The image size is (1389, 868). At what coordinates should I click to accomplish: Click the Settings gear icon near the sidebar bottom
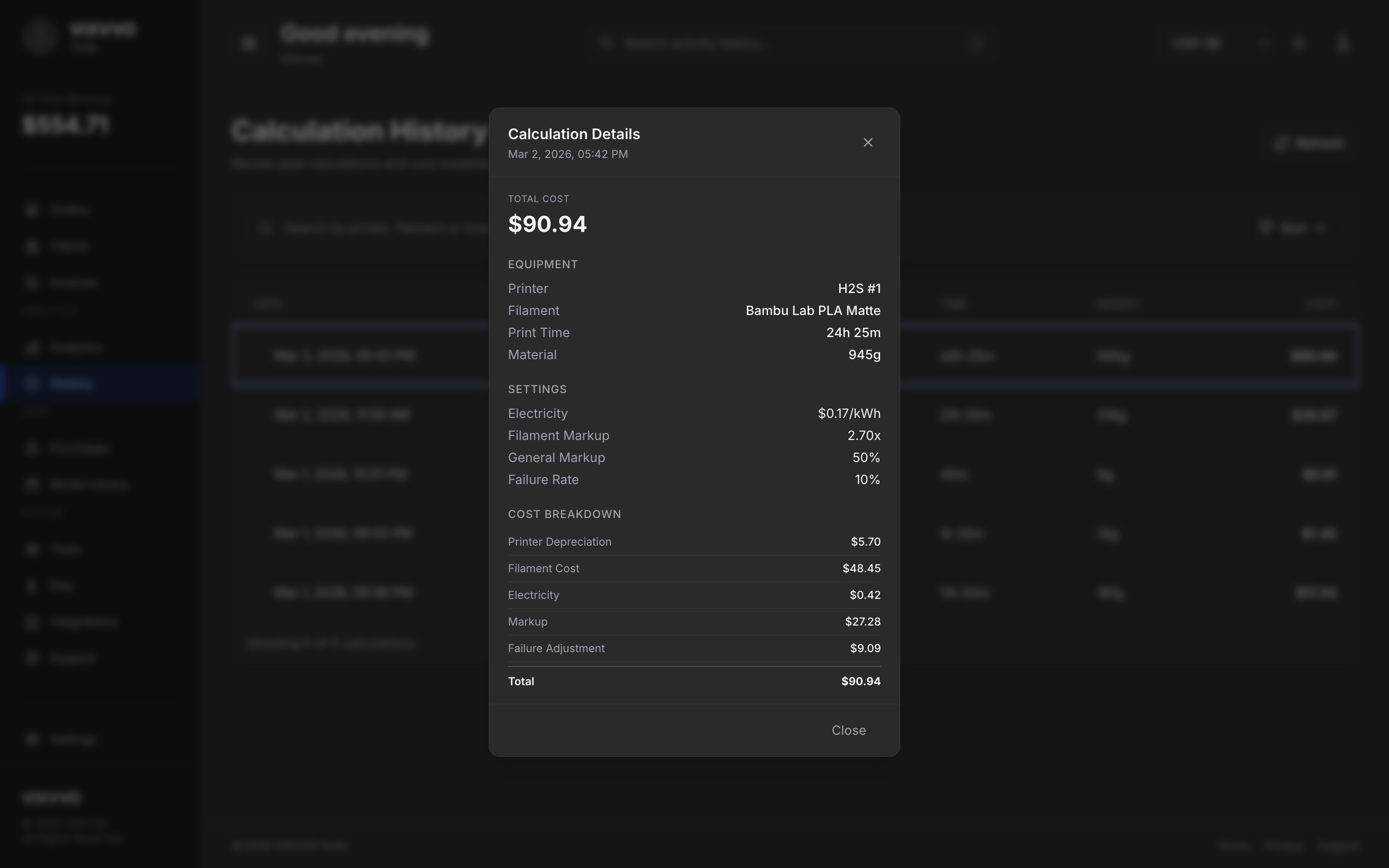[32, 739]
